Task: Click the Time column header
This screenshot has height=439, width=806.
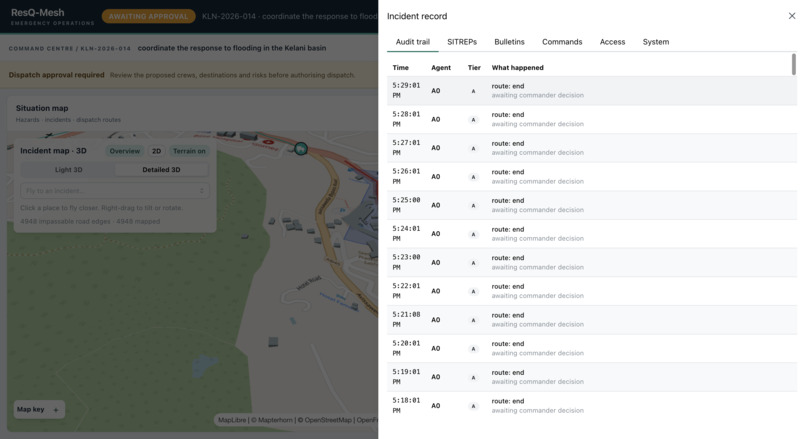Action: [400, 67]
